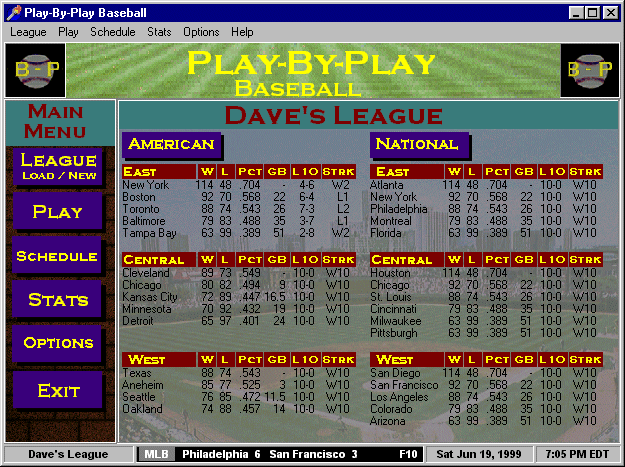This screenshot has width=625, height=467.
Task: Select Atlanta in National East
Action: [x=387, y=185]
